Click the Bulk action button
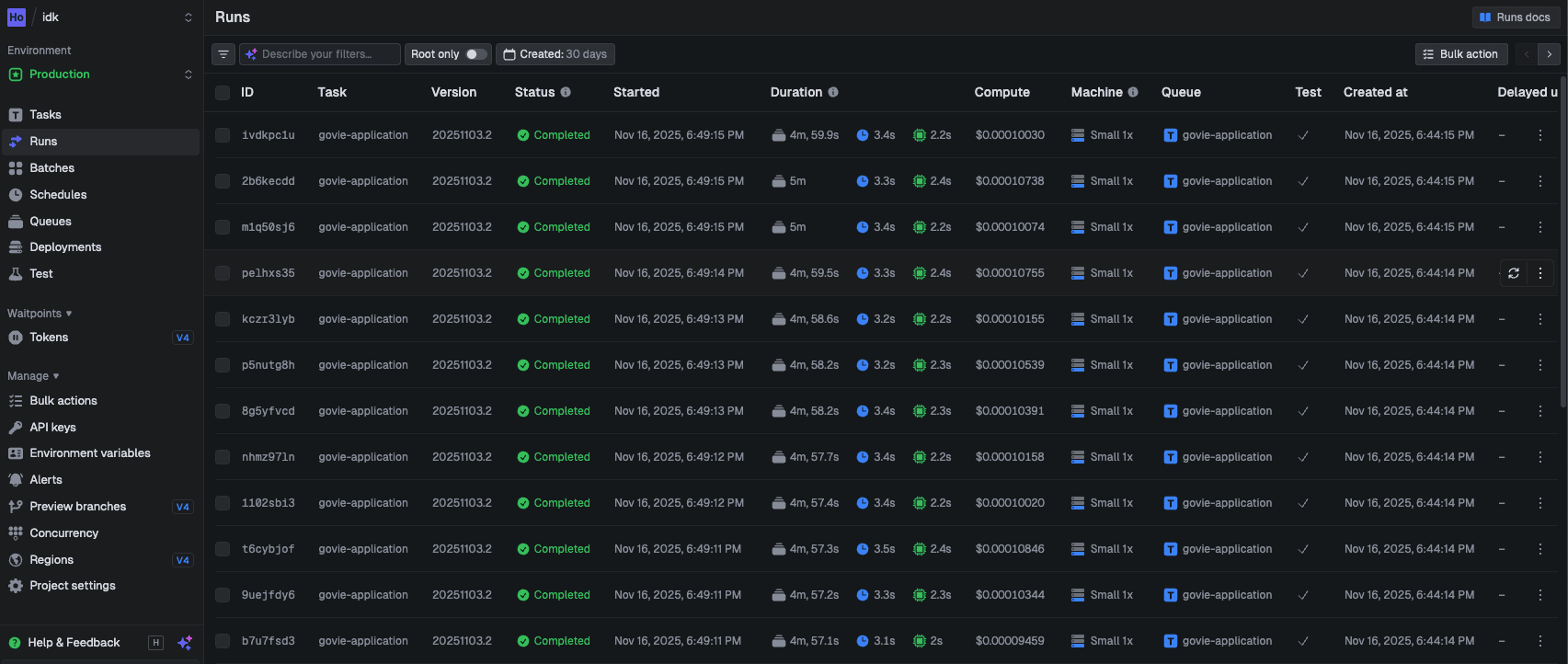Screen dimensions: 1568x664 point(1461,54)
